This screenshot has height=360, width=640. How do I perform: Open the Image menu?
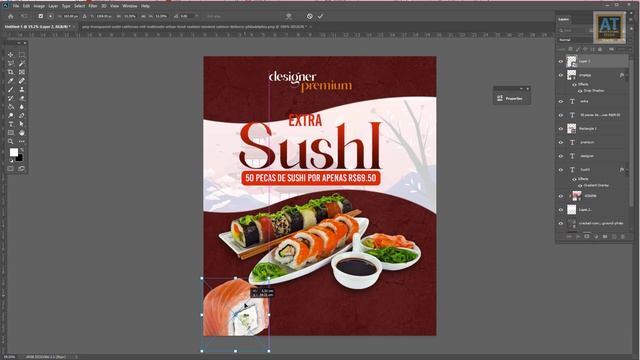(x=39, y=6)
